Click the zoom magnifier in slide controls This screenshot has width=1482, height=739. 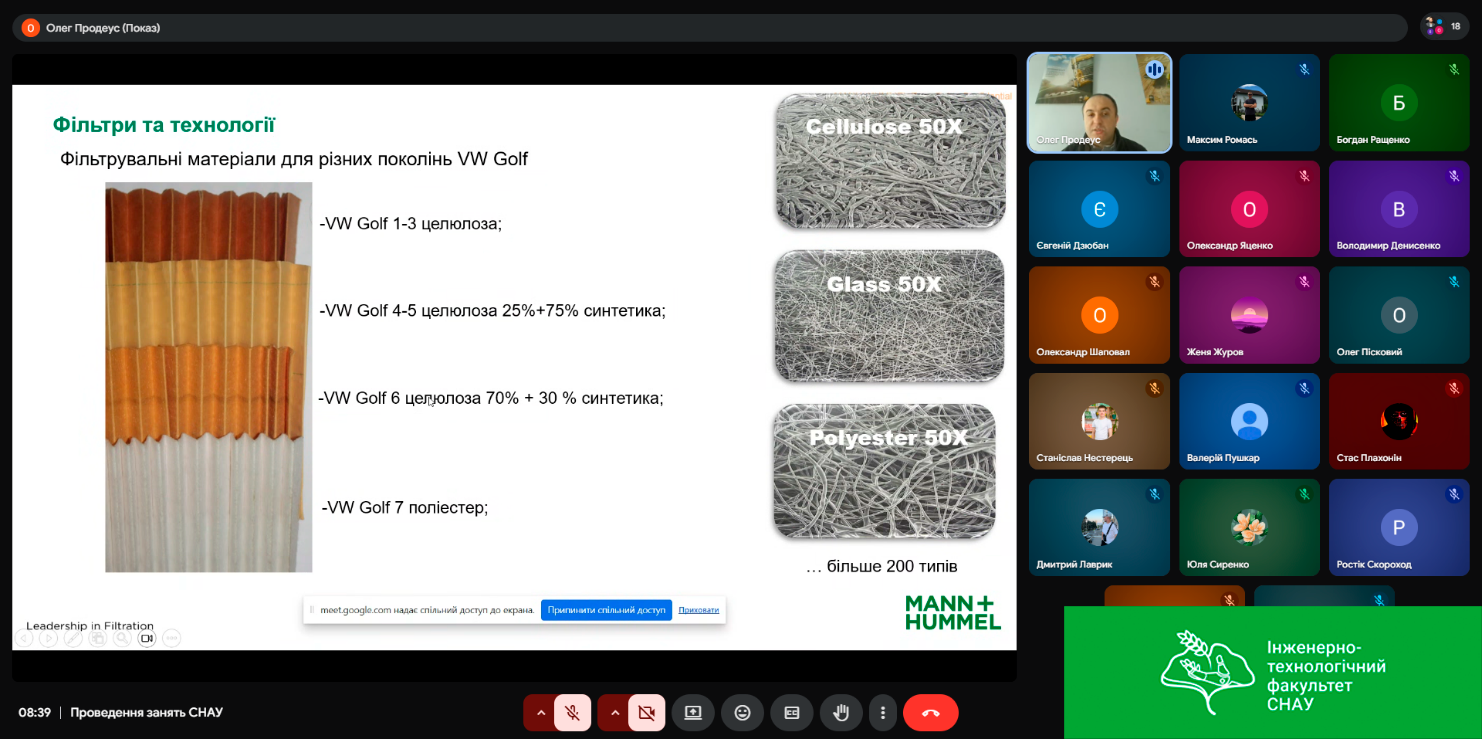click(122, 638)
